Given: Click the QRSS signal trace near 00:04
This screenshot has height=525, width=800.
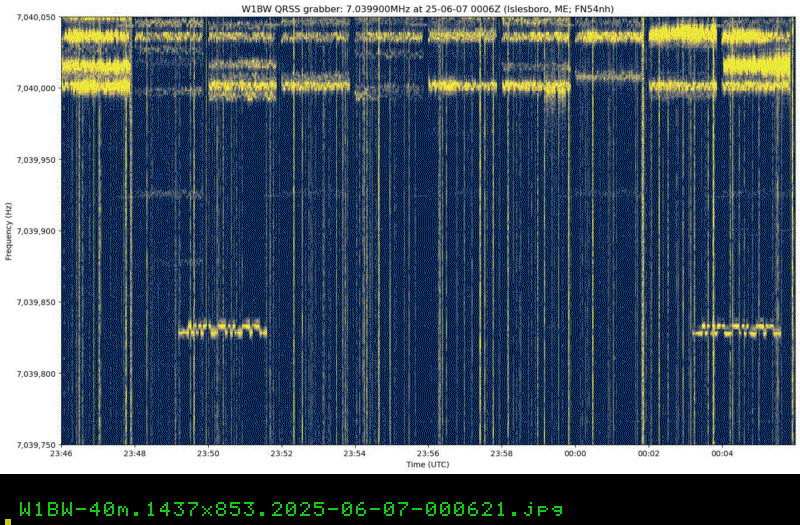Looking at the screenshot, I should (737, 329).
